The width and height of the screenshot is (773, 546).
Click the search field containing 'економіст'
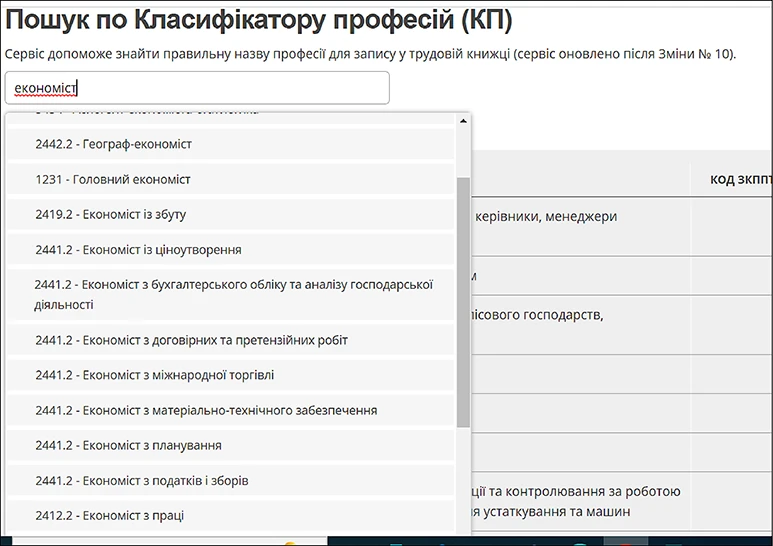coord(196,88)
